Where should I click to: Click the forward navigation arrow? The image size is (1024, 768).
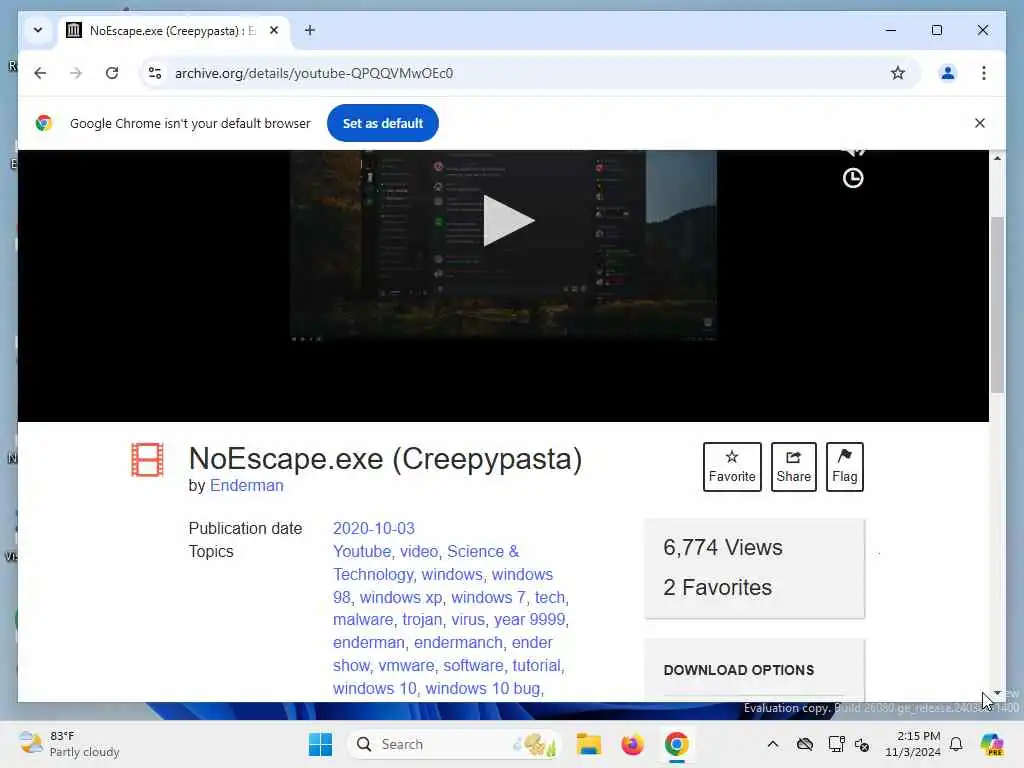pyautogui.click(x=76, y=73)
